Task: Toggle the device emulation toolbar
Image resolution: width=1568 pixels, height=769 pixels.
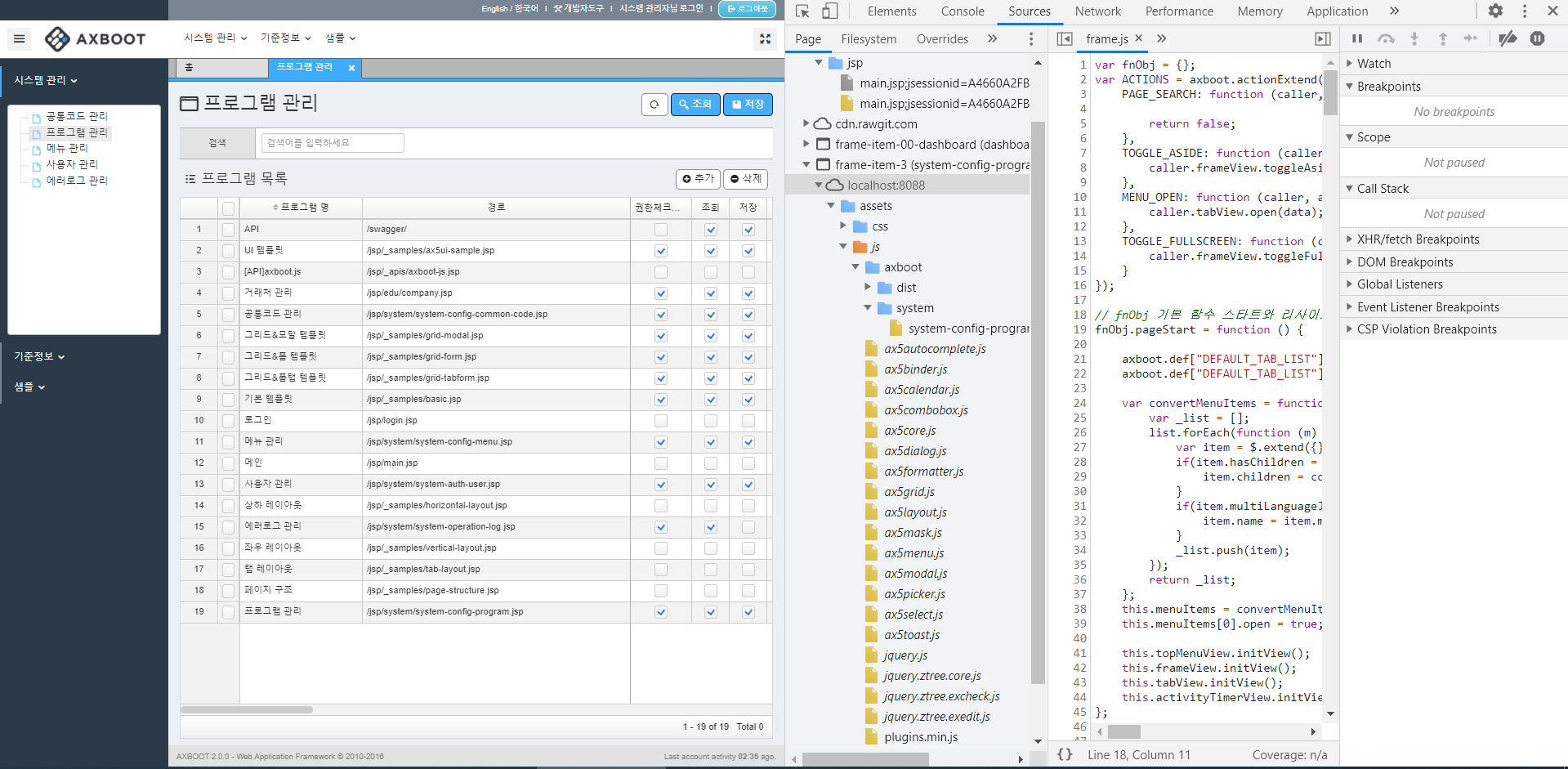Action: 830,10
